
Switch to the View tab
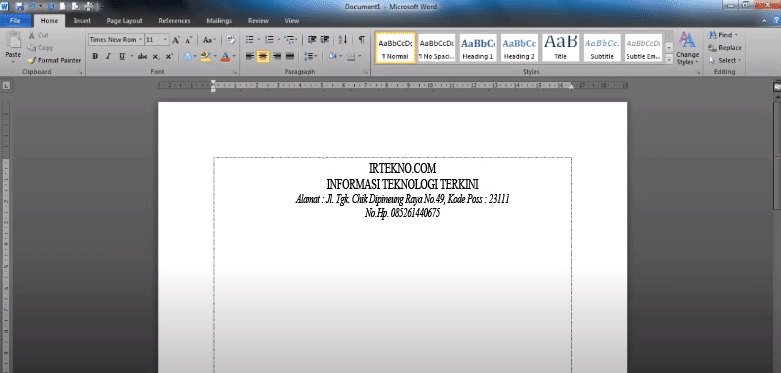click(x=292, y=21)
